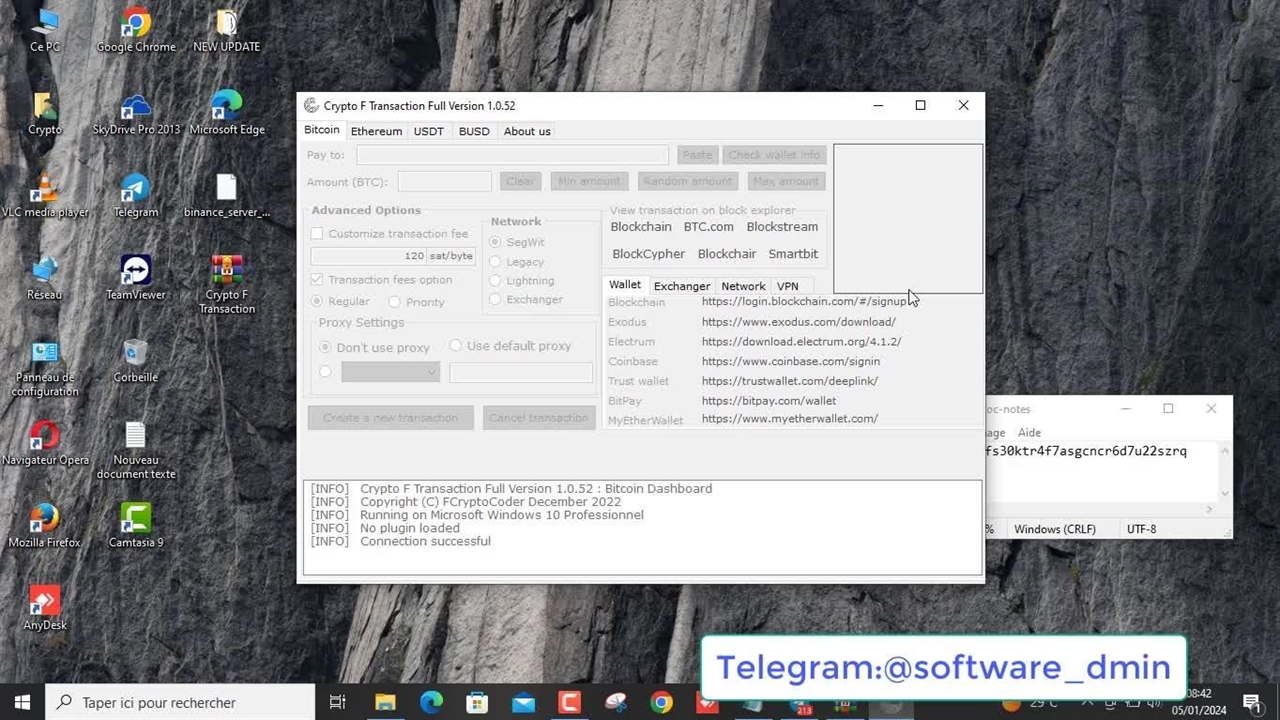
Task: Open the Exchanger tab
Action: [x=681, y=286]
